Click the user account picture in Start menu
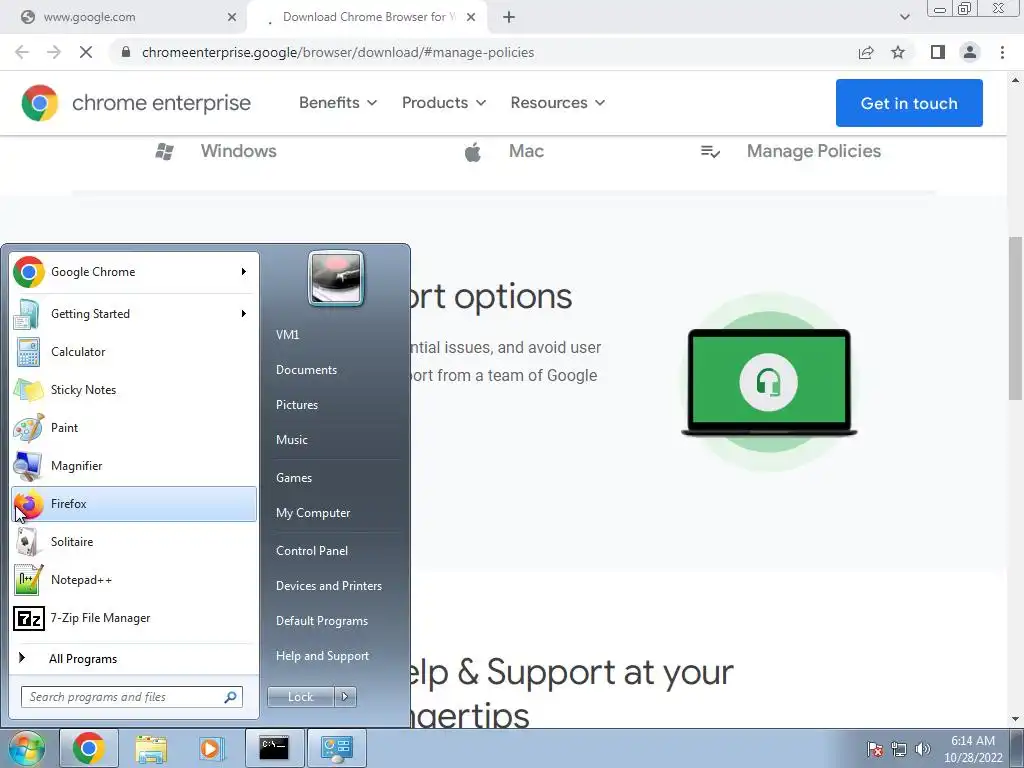 pos(336,279)
